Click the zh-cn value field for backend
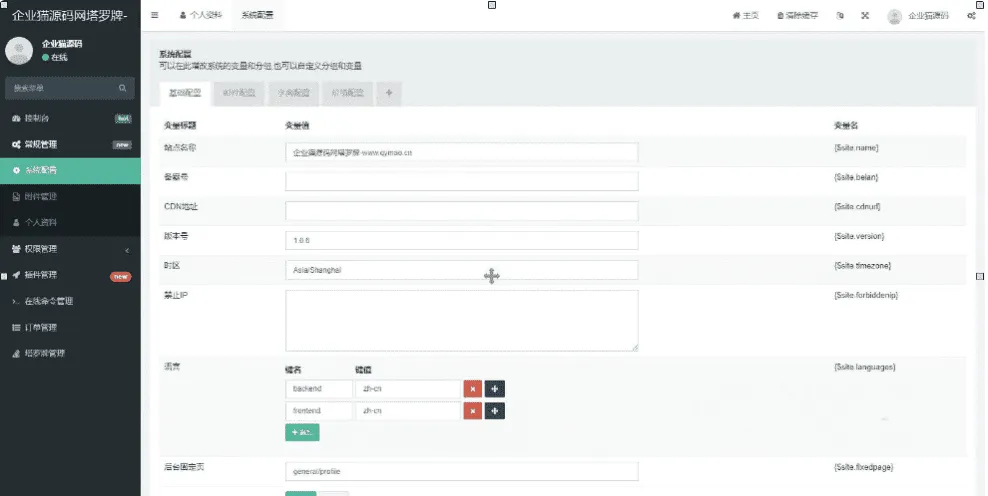988x496 pixels. coord(408,389)
